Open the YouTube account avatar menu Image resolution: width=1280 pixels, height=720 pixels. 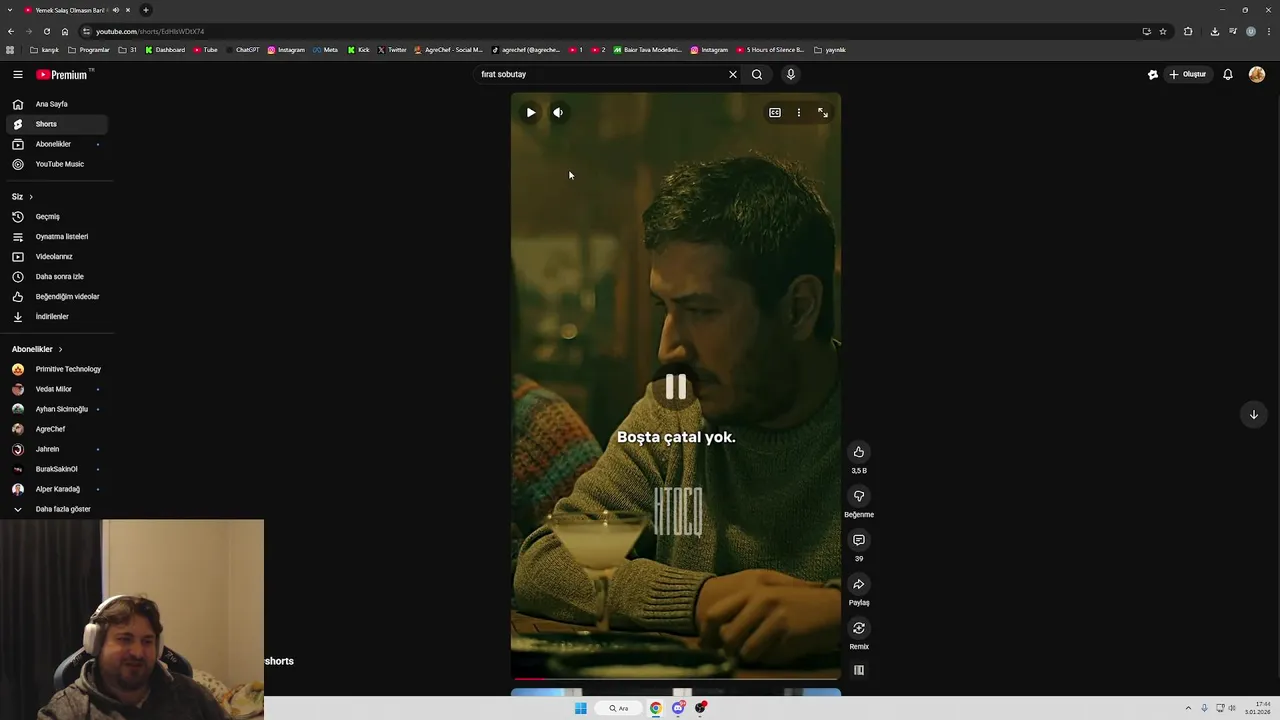pos(1257,74)
